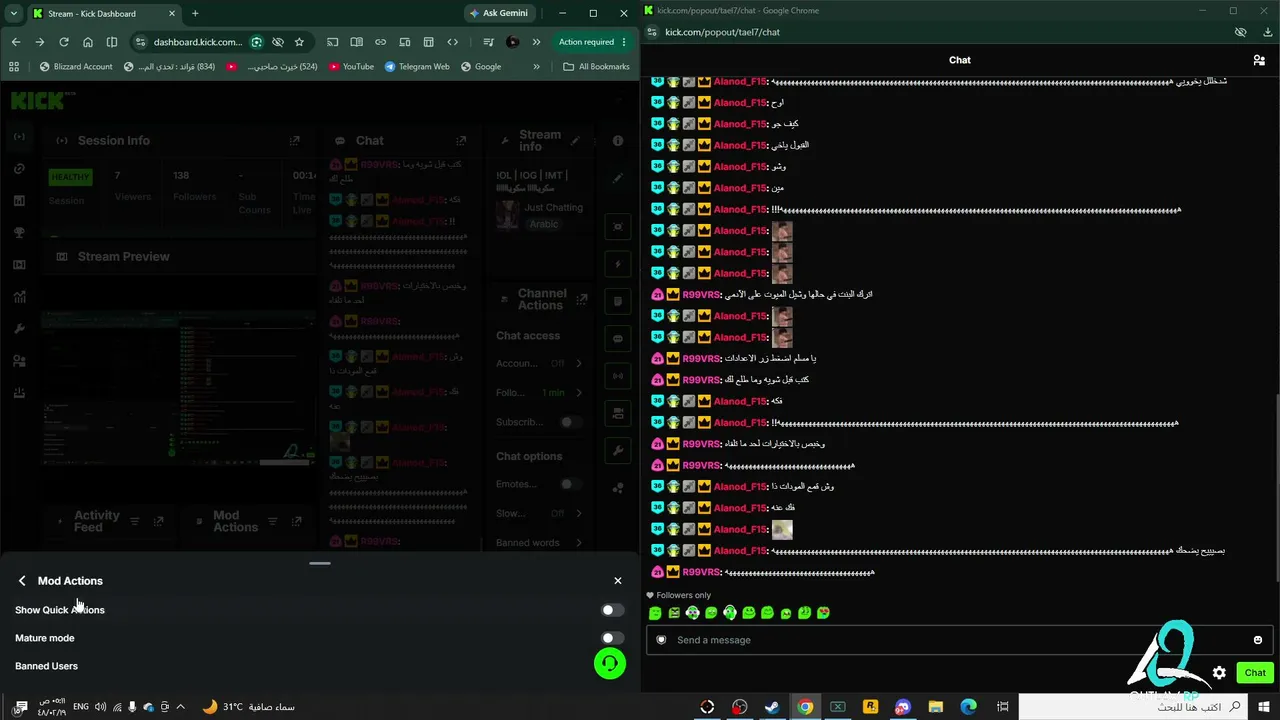Close the Mod Actions sheet
Viewport: 1280px width, 720px height.
coord(618,581)
